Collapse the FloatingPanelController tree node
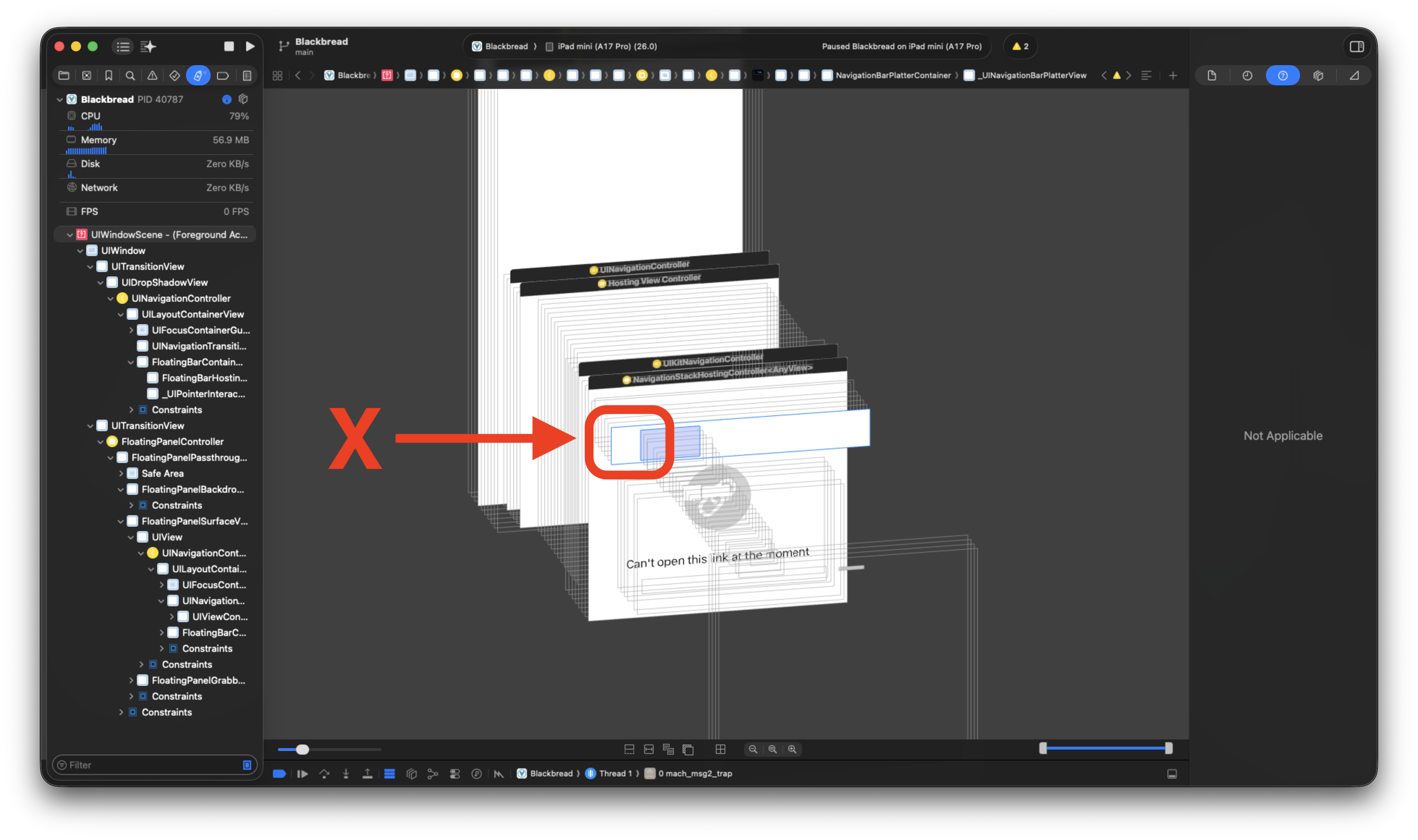This screenshot has width=1418, height=840. [x=100, y=441]
